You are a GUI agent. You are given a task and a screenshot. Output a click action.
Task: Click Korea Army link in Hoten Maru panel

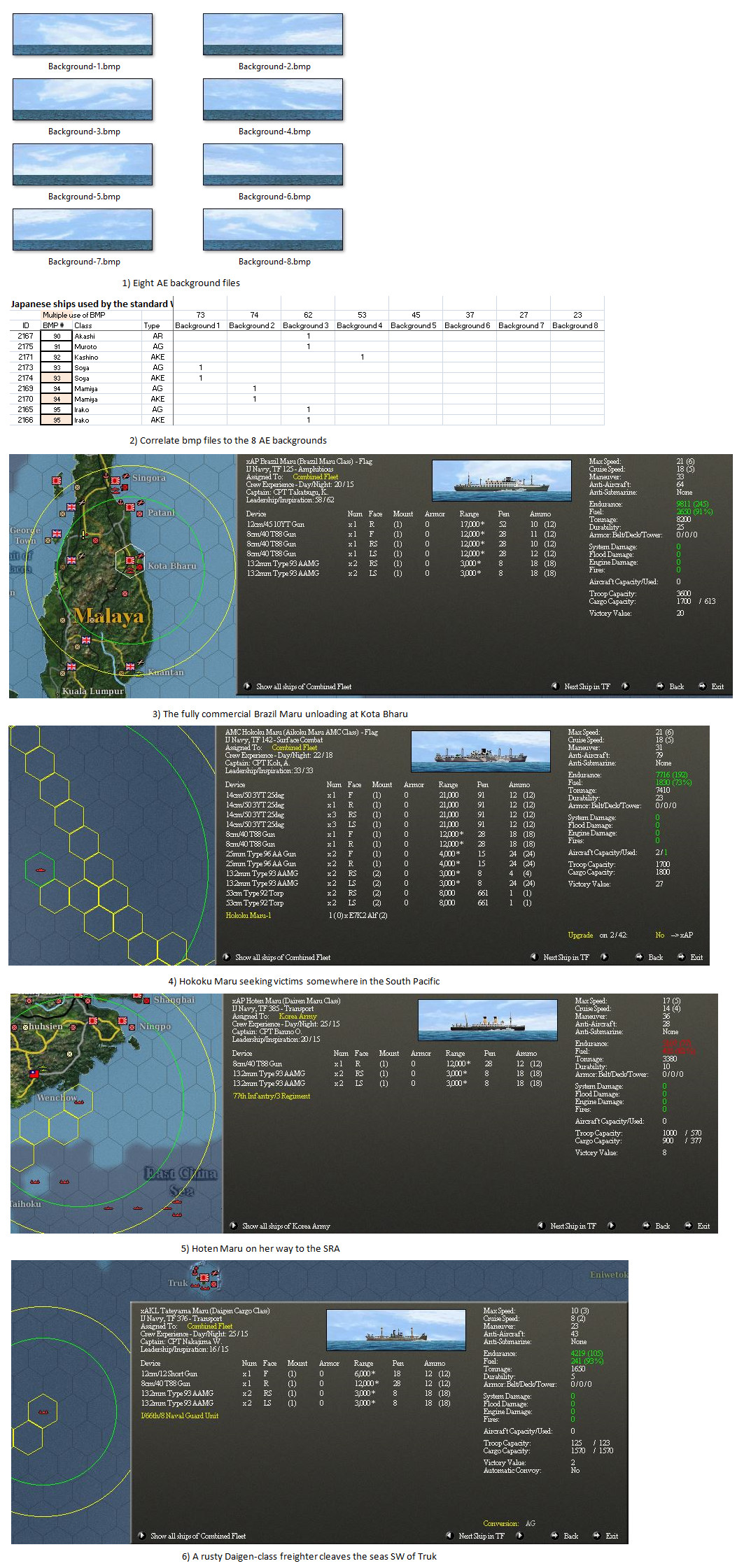point(298,1016)
